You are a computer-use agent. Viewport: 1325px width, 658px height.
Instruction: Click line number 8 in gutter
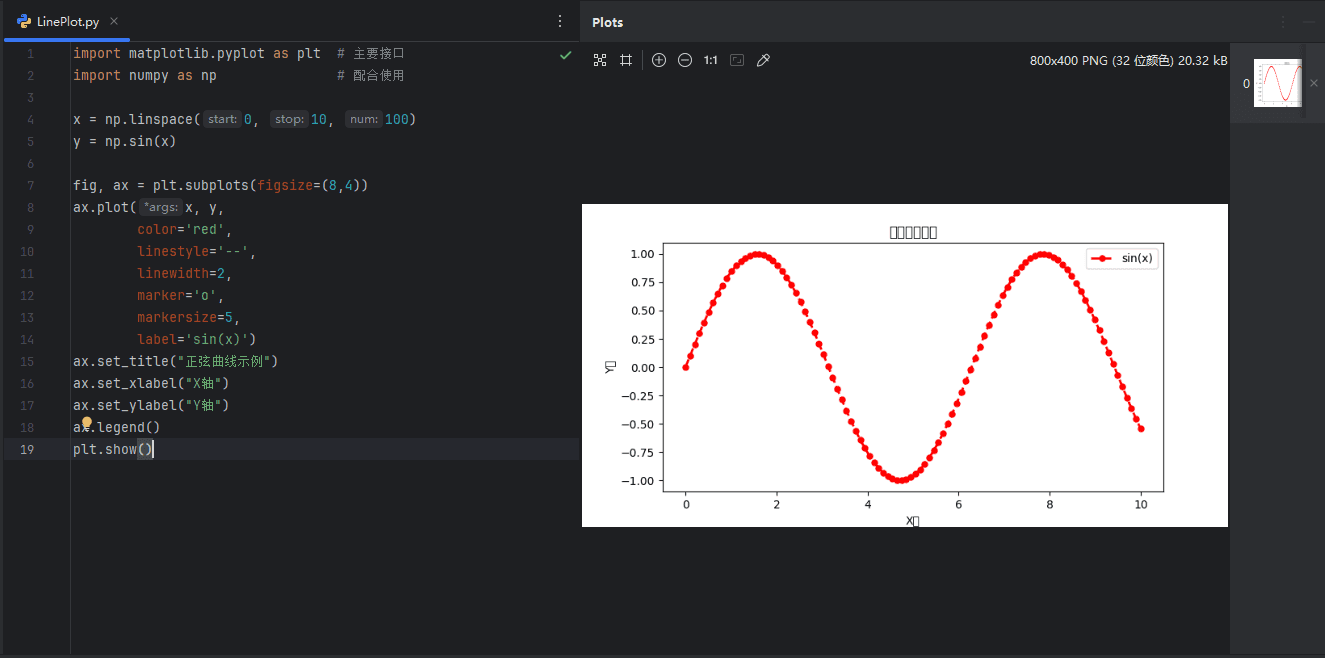pyautogui.click(x=31, y=207)
